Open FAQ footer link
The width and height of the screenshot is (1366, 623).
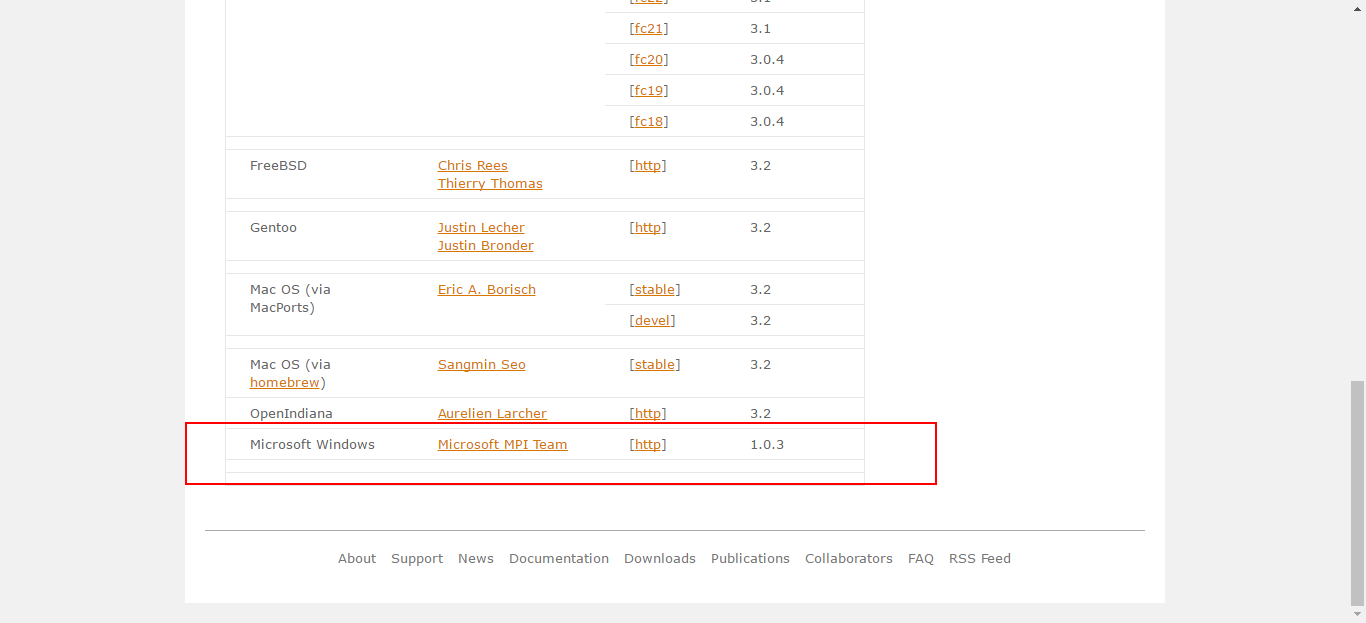pyautogui.click(x=921, y=558)
